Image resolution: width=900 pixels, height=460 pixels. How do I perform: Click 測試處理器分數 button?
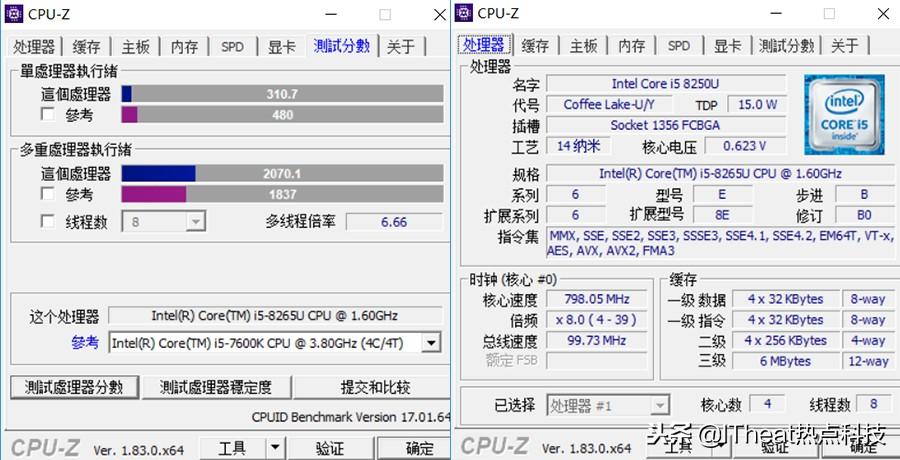74,388
